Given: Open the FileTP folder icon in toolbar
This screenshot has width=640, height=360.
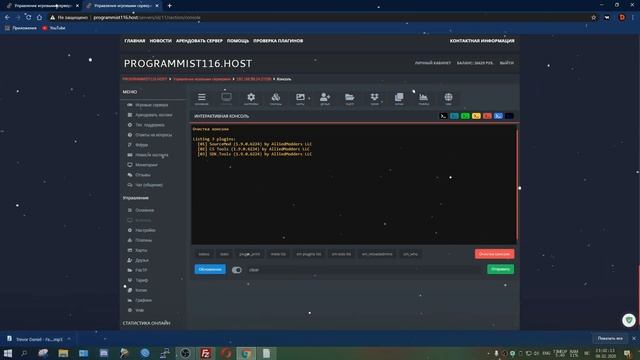Looking at the screenshot, I should tap(350, 98).
